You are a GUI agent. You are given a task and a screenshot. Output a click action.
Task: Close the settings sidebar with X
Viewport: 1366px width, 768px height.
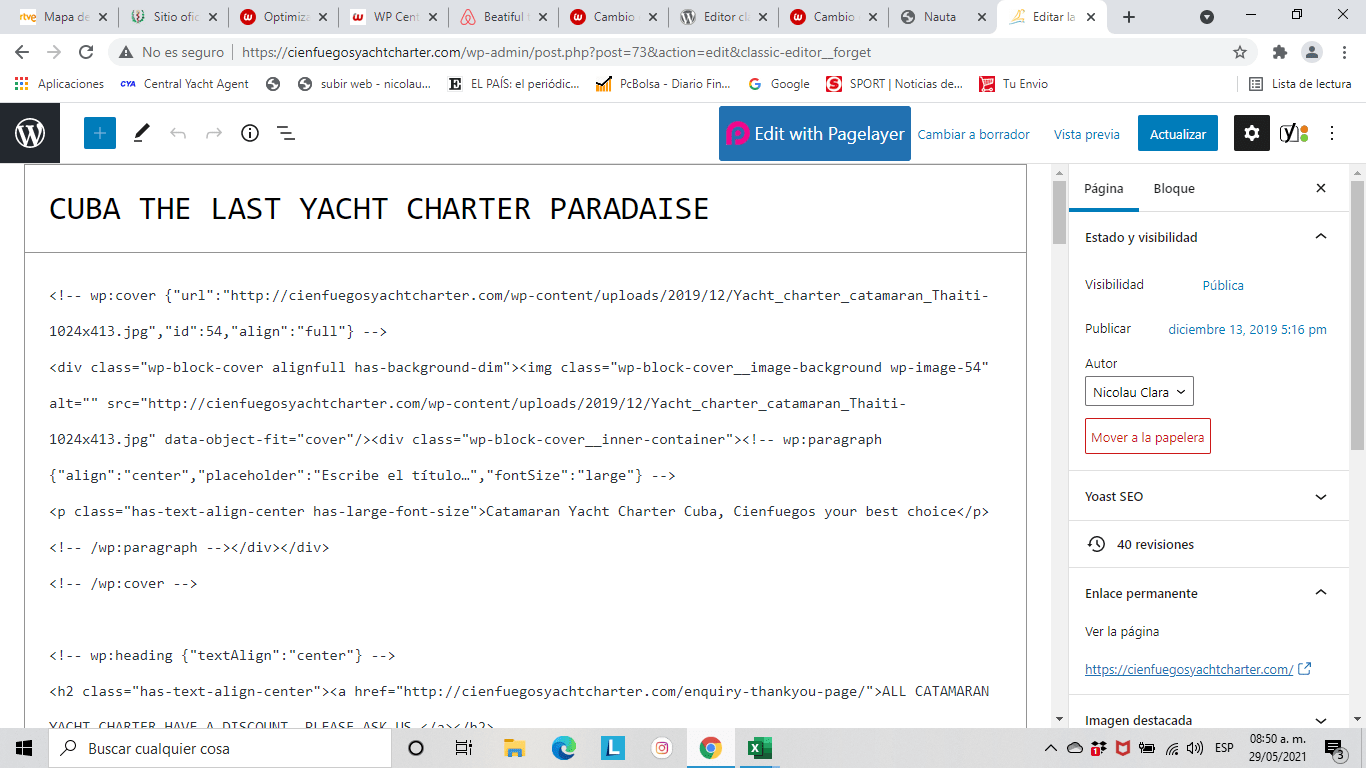1321,188
